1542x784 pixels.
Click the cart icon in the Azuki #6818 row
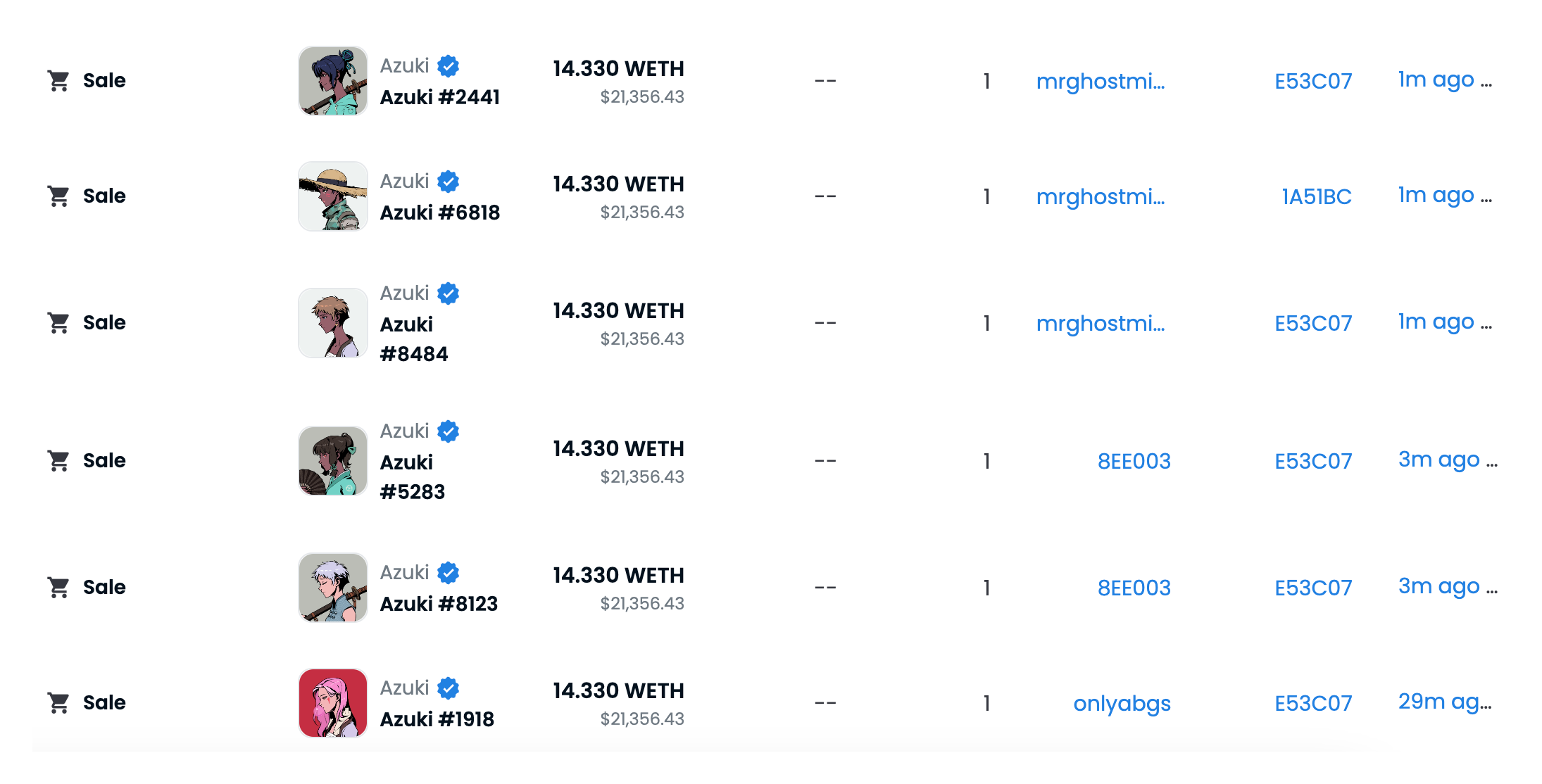pos(58,196)
